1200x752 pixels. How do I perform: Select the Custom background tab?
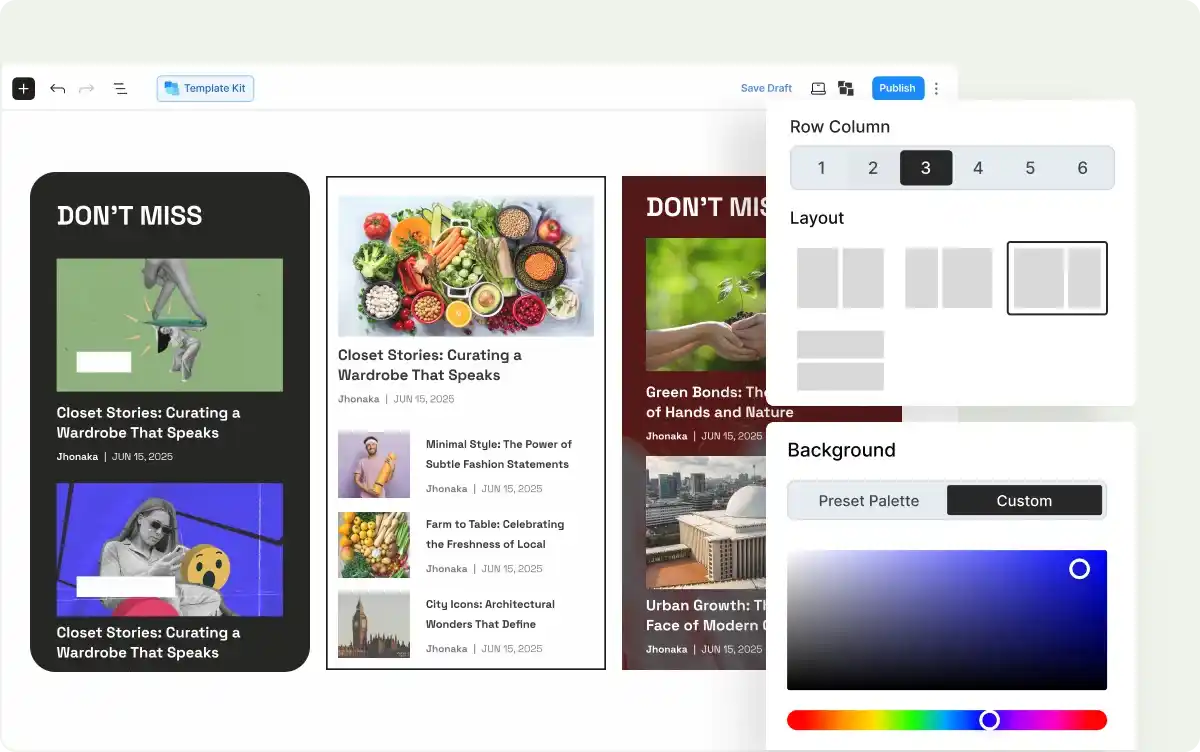[1024, 501]
